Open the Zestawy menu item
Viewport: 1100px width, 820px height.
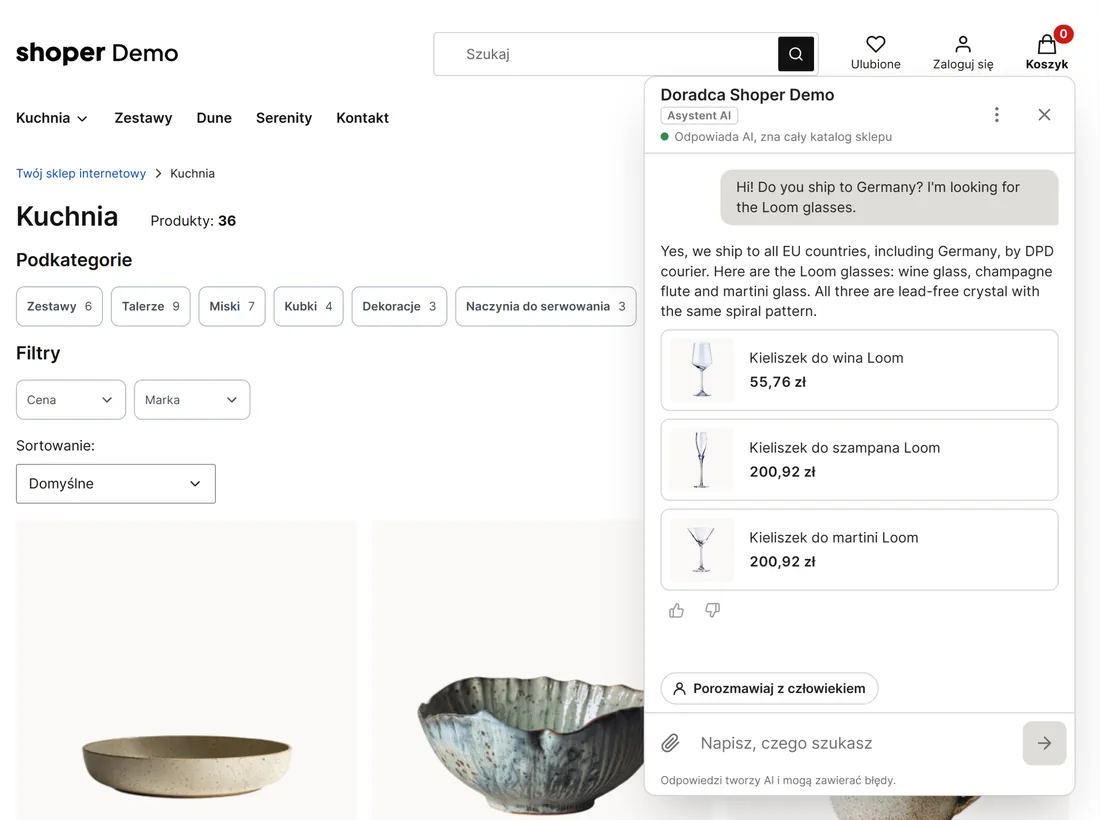143,118
